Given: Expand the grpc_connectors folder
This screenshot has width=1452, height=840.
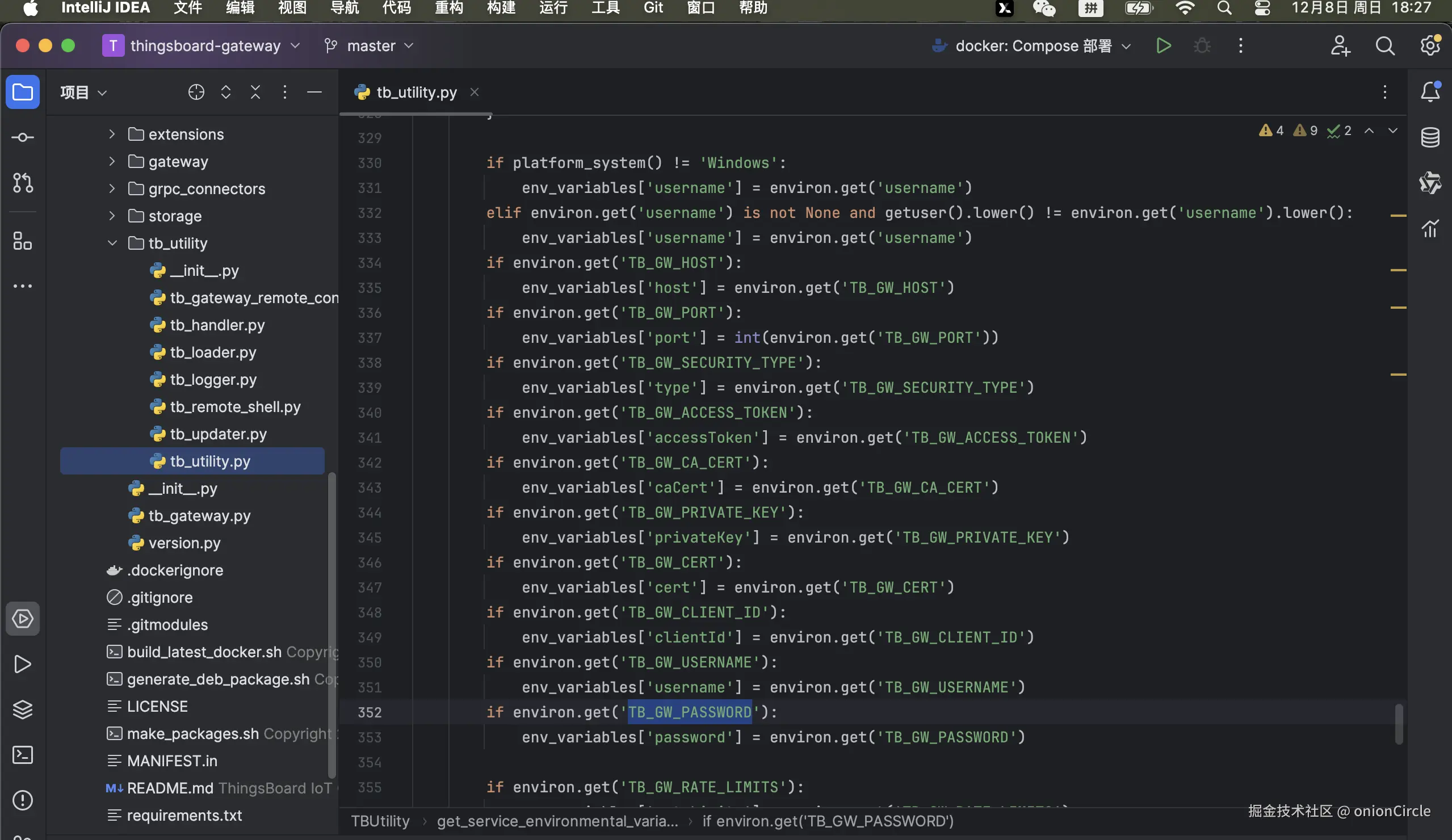Looking at the screenshot, I should (x=112, y=188).
